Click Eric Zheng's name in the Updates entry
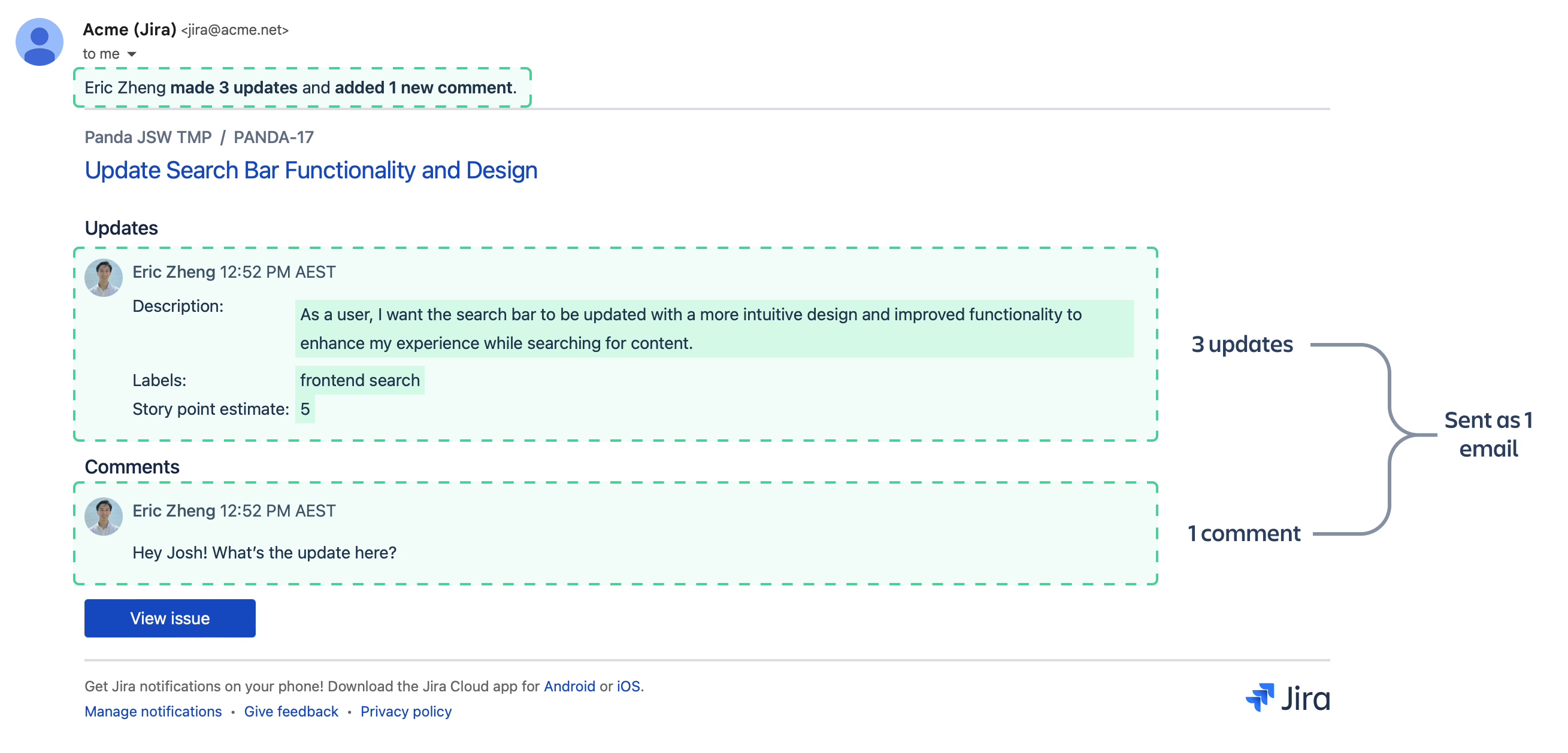 [x=173, y=271]
